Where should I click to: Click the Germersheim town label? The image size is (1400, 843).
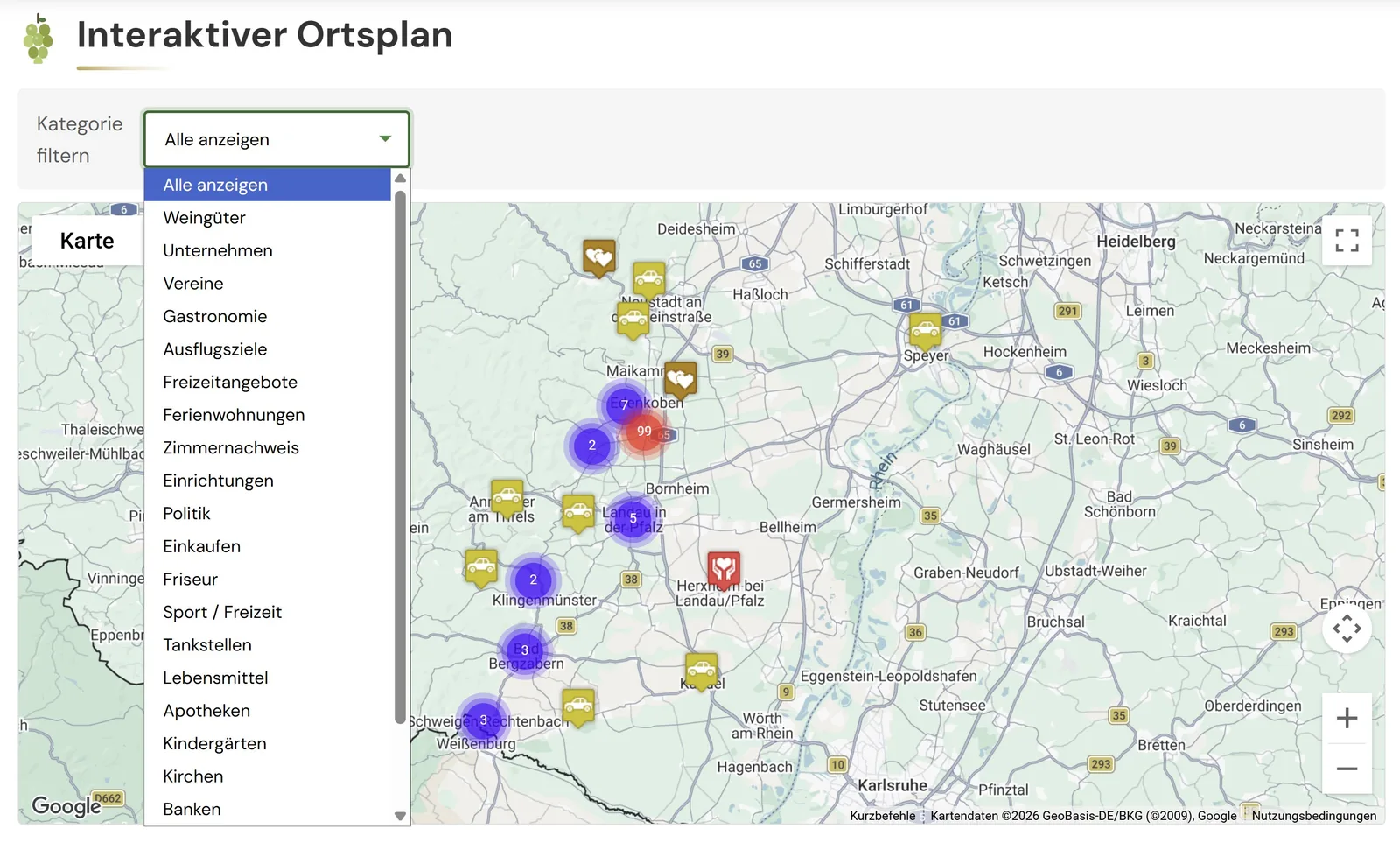click(x=856, y=502)
